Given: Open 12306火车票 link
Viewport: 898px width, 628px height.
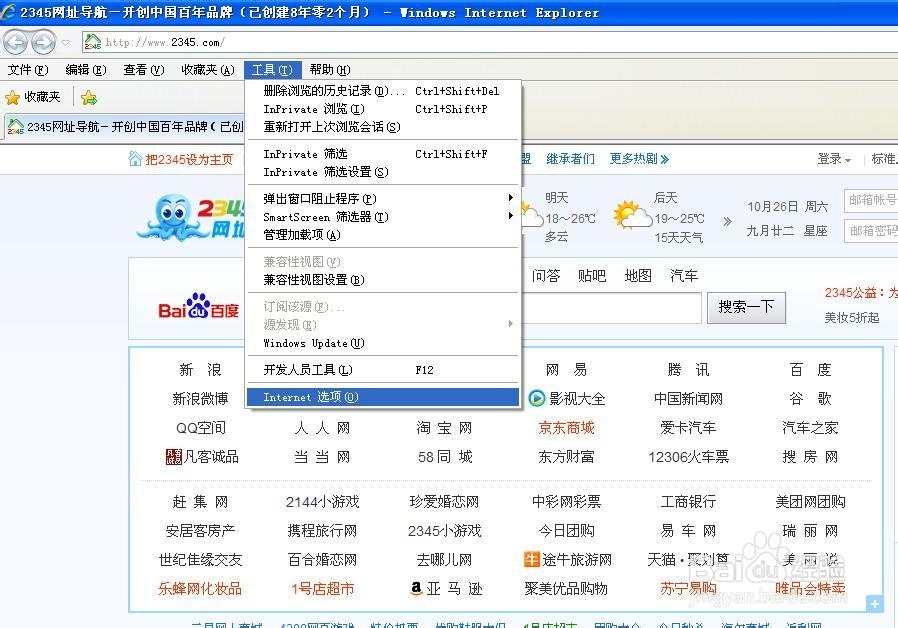Looking at the screenshot, I should 688,457.
